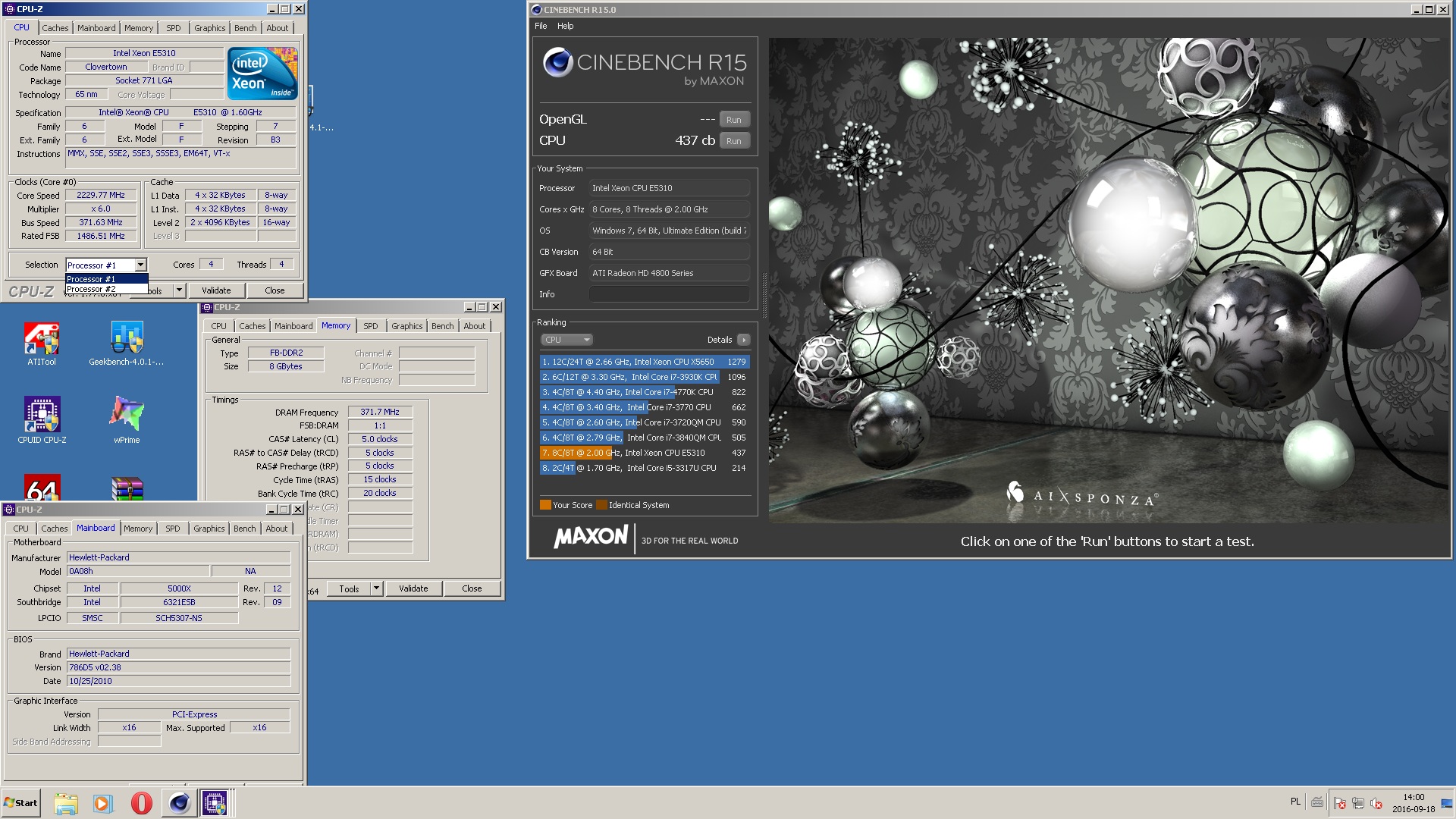Open the CPUID CPU-Z desktop shortcut
The width and height of the screenshot is (1456, 819).
click(x=42, y=420)
